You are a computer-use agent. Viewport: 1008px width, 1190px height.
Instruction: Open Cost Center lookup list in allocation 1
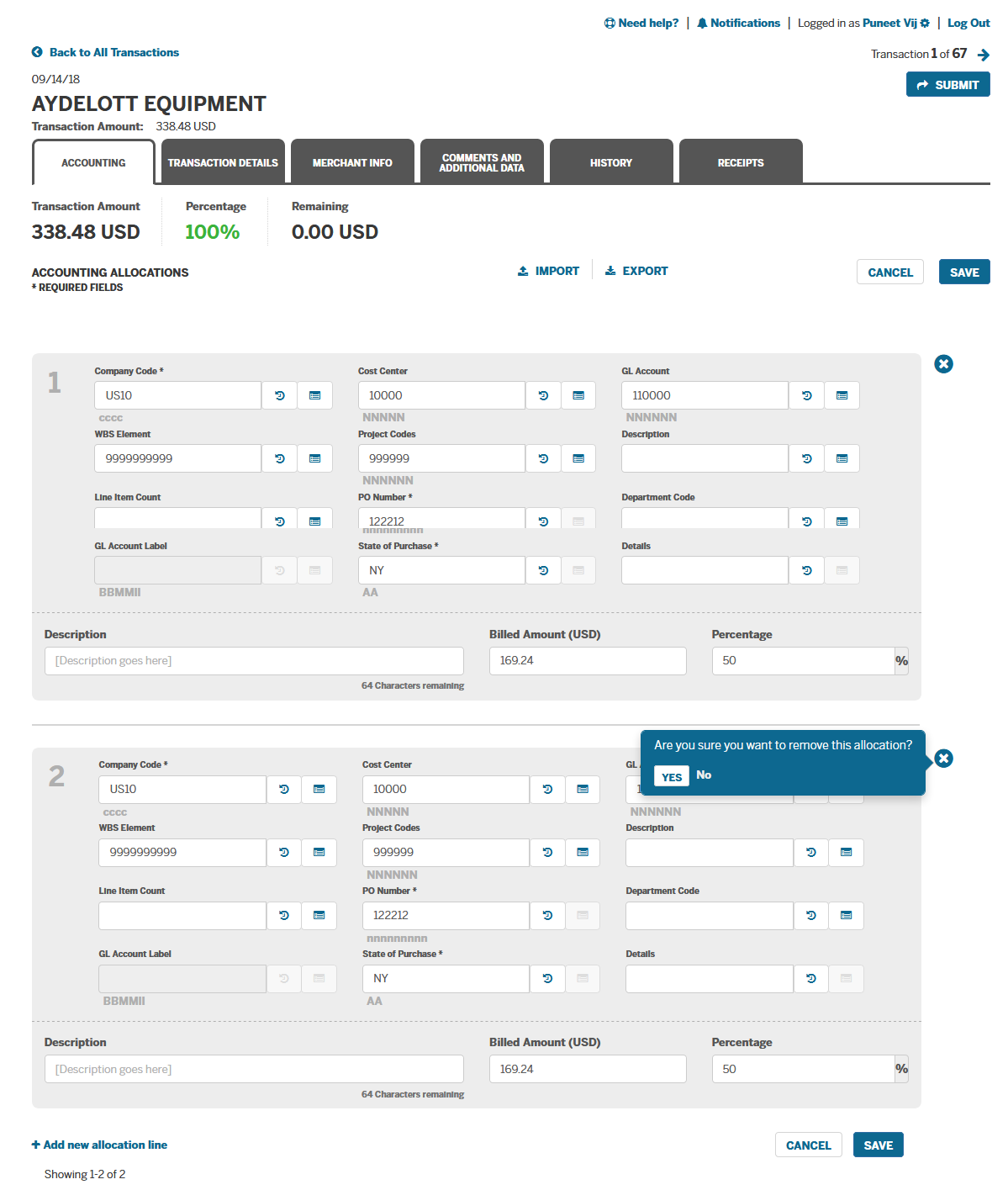pos(578,395)
